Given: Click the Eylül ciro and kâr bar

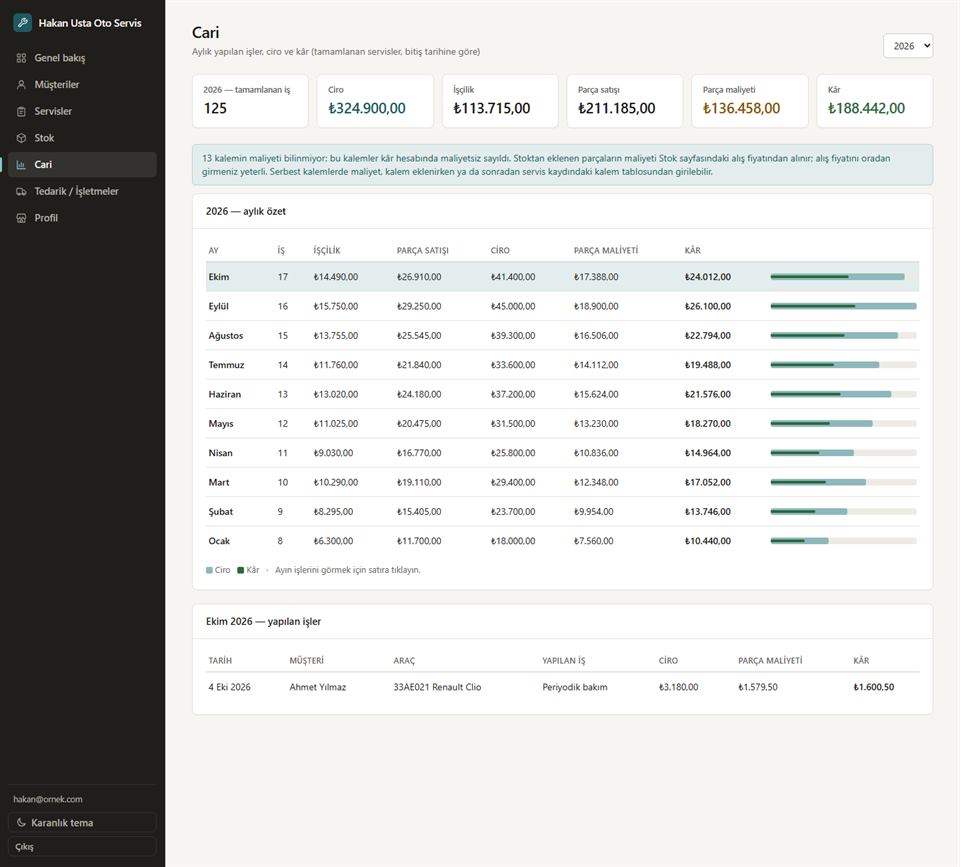Looking at the screenshot, I should (844, 306).
